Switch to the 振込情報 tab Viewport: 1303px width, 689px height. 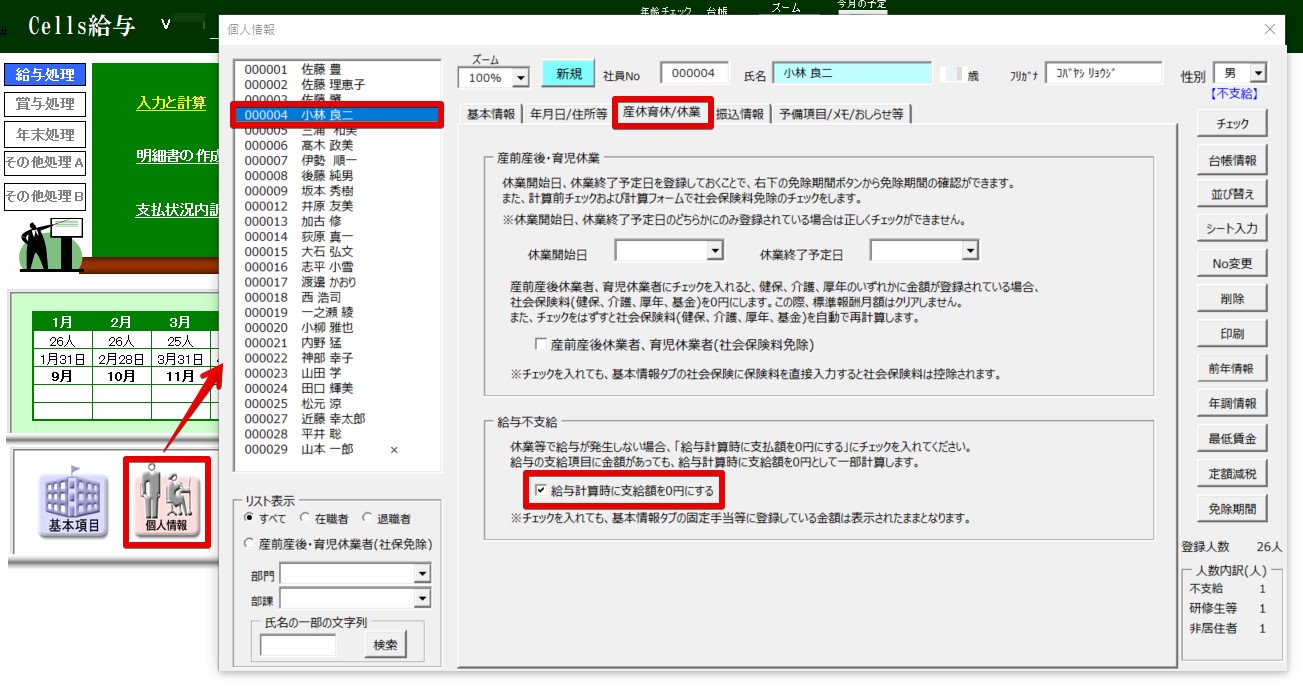click(x=740, y=114)
